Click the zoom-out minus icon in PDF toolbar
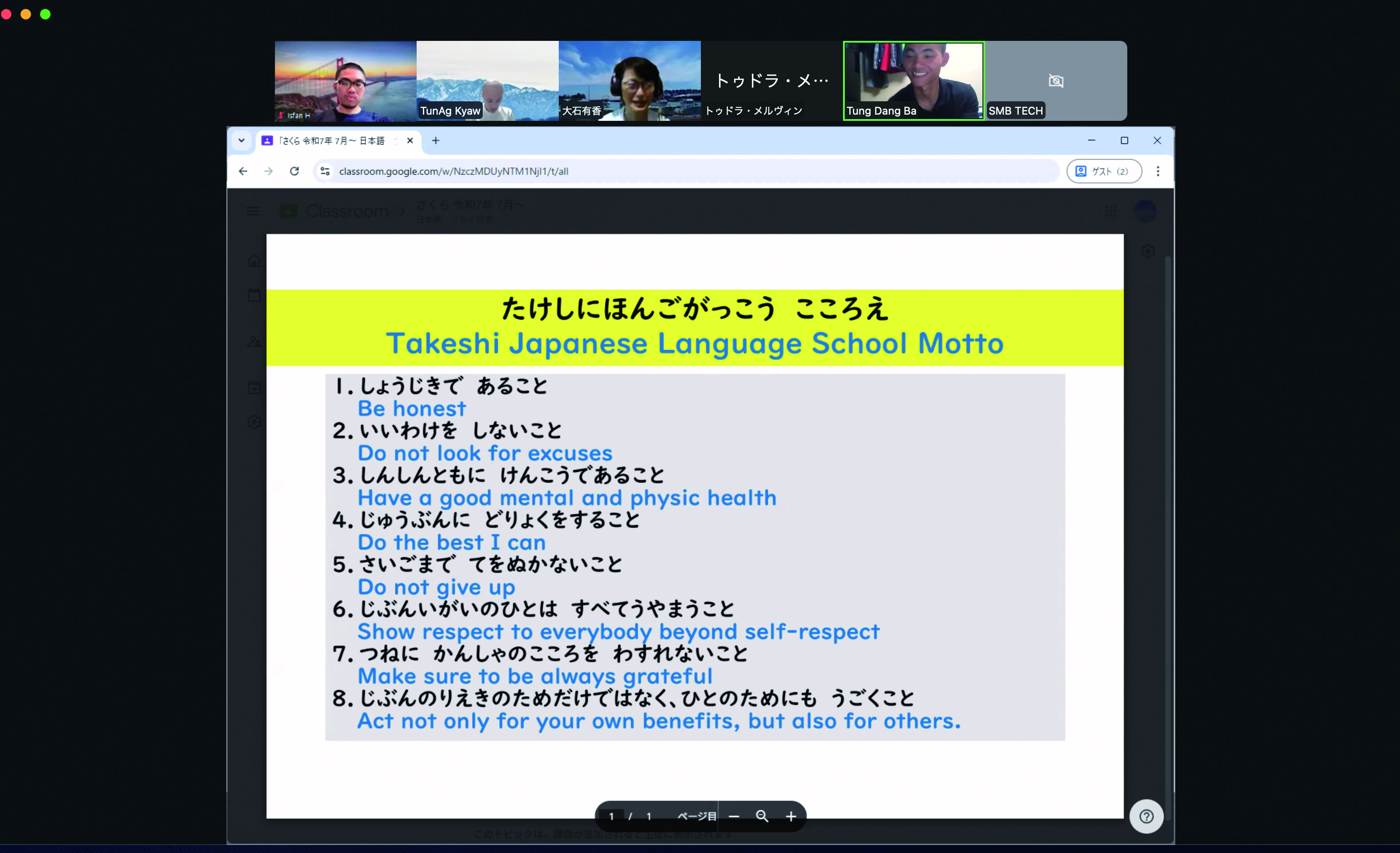The width and height of the screenshot is (1400, 853). [x=734, y=817]
